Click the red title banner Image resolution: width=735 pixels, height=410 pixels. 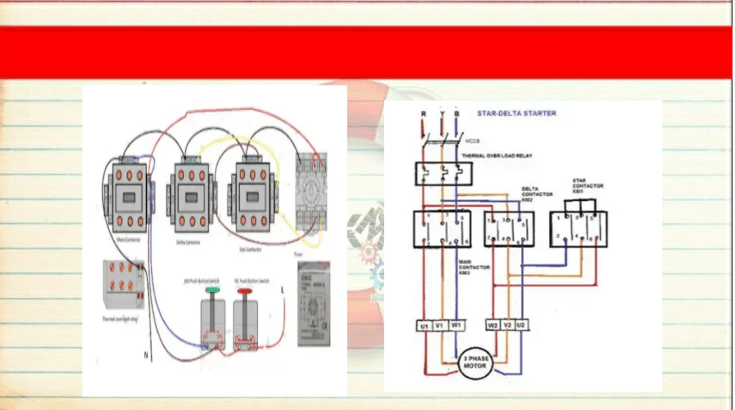366,52
